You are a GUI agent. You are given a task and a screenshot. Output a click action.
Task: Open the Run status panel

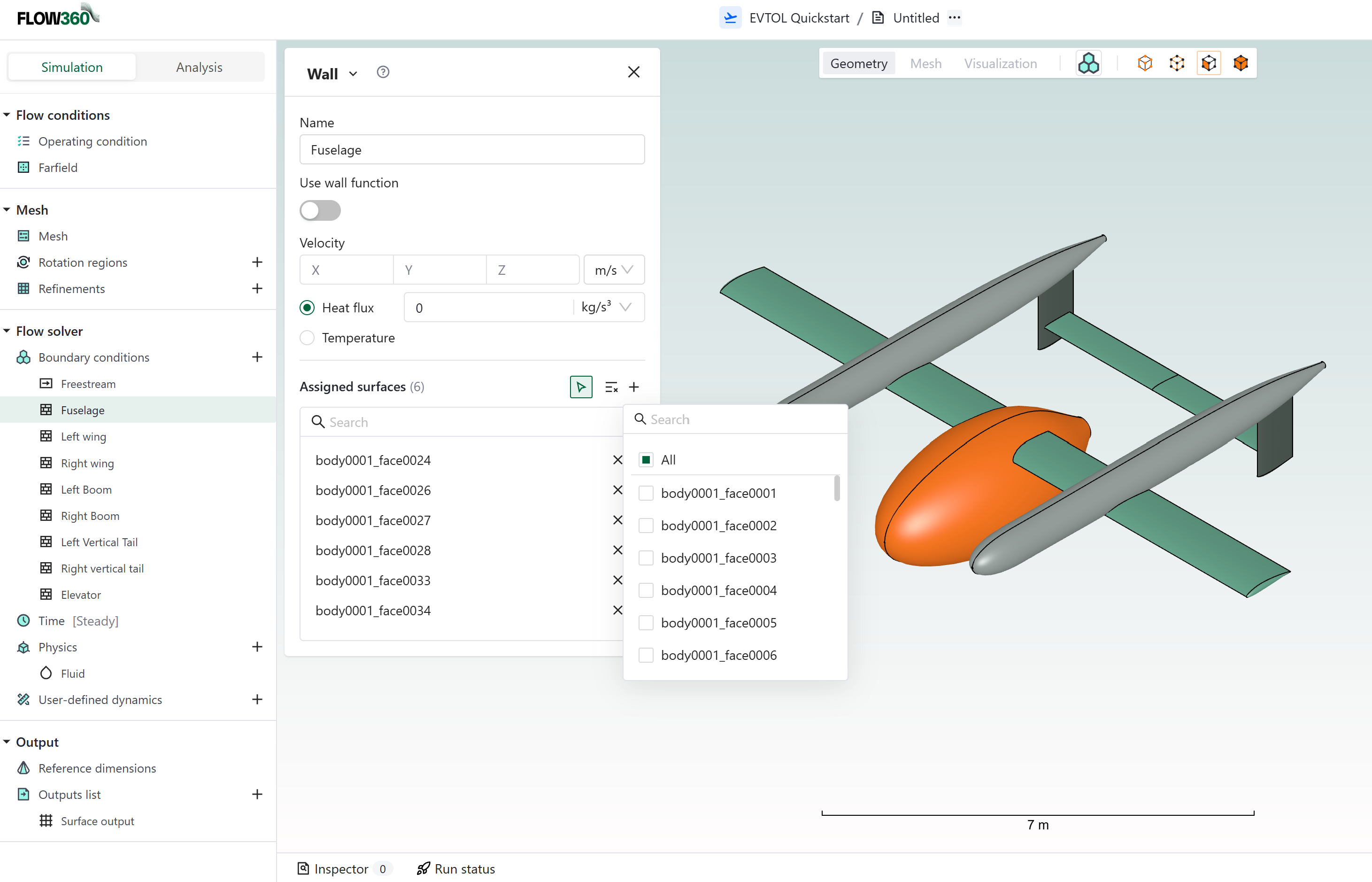456,869
